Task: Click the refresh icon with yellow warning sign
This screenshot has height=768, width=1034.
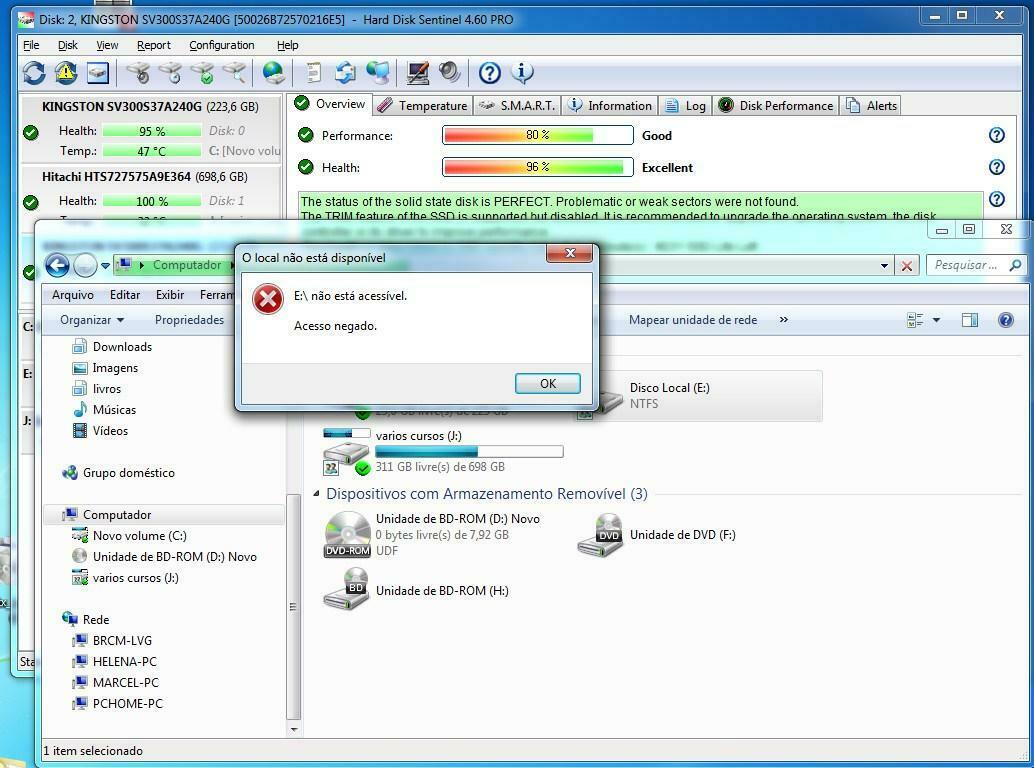Action: tap(66, 73)
